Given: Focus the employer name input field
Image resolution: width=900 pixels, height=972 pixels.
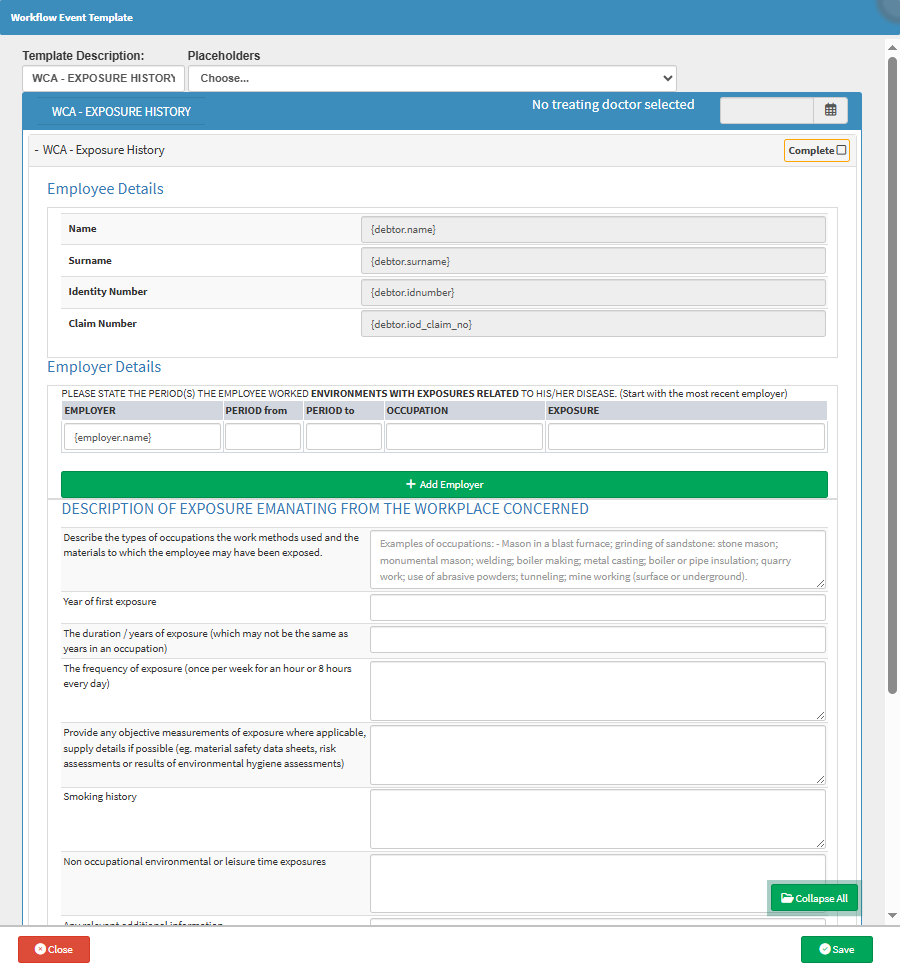Looking at the screenshot, I should pyautogui.click(x=141, y=437).
